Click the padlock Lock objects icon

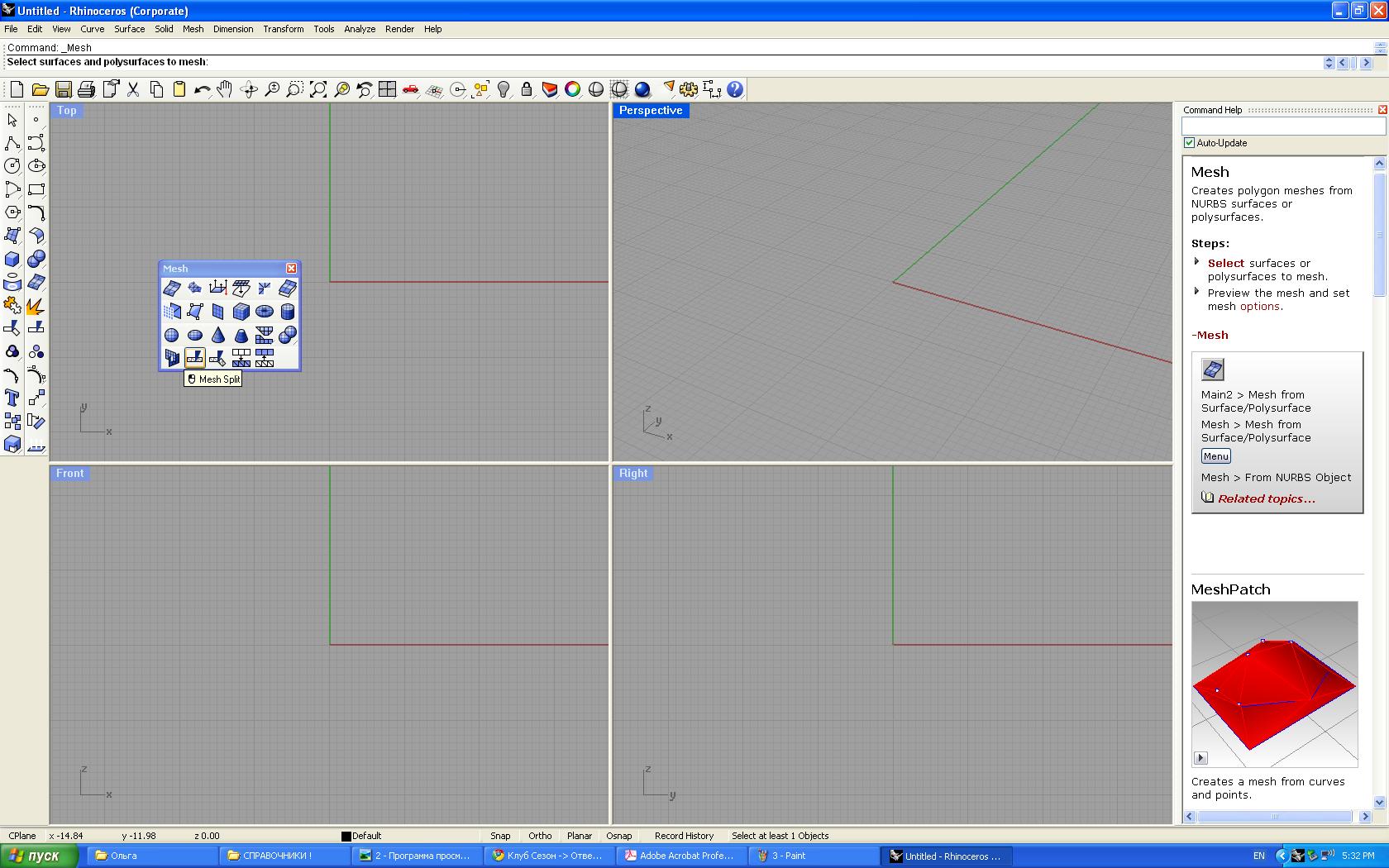(x=526, y=89)
